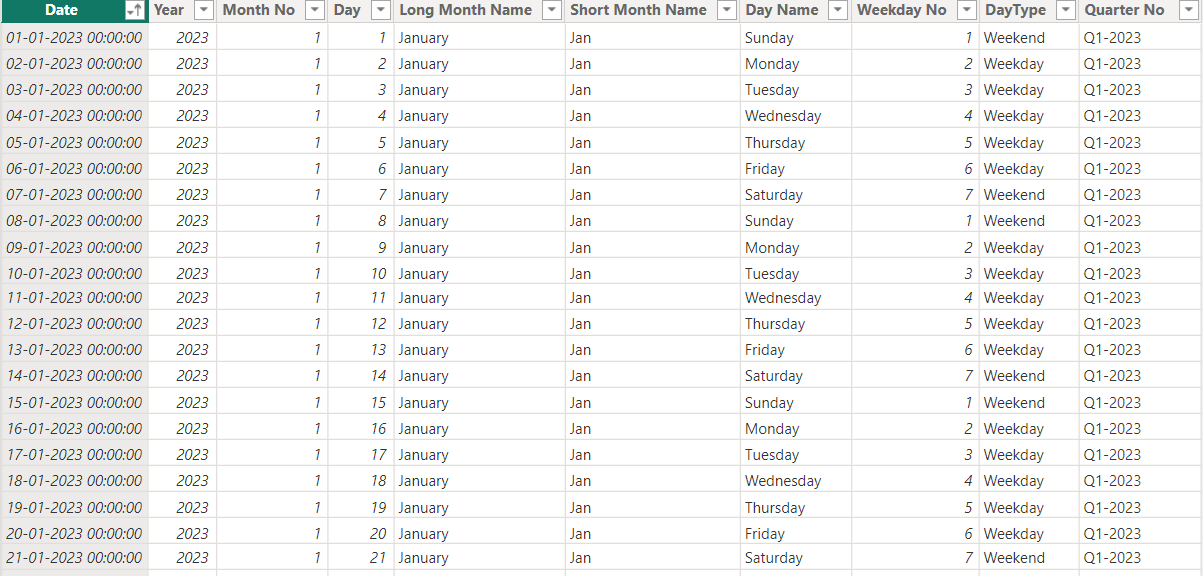Screen dimensions: 1203x578
Task: Expand Short Month Name filter dropdown arrow
Action: click(726, 10)
